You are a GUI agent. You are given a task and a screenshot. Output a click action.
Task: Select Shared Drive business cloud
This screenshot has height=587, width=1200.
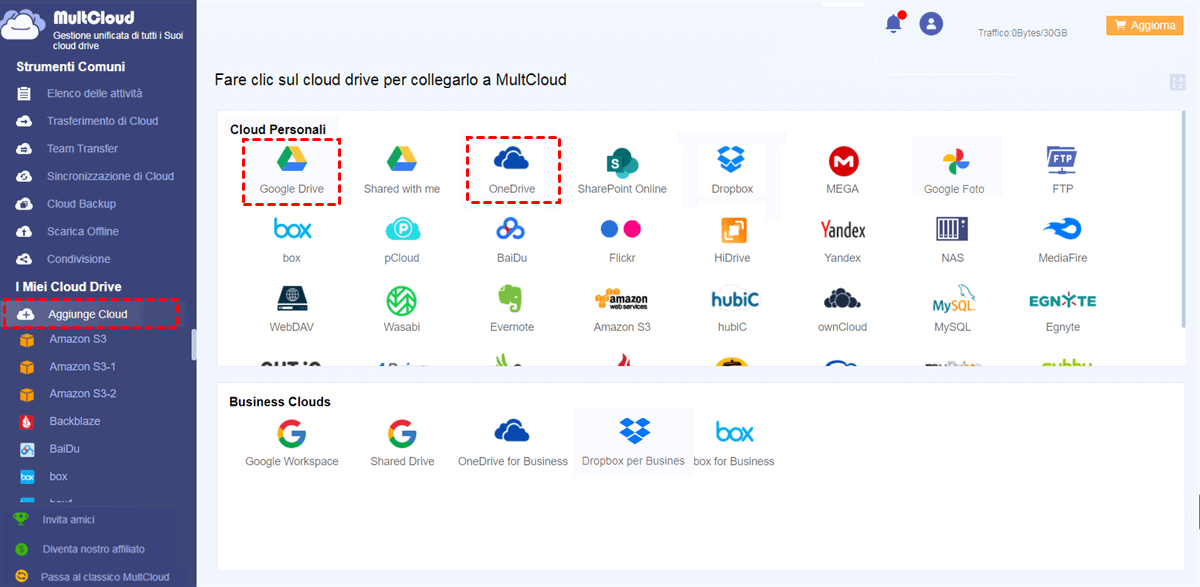coord(402,444)
